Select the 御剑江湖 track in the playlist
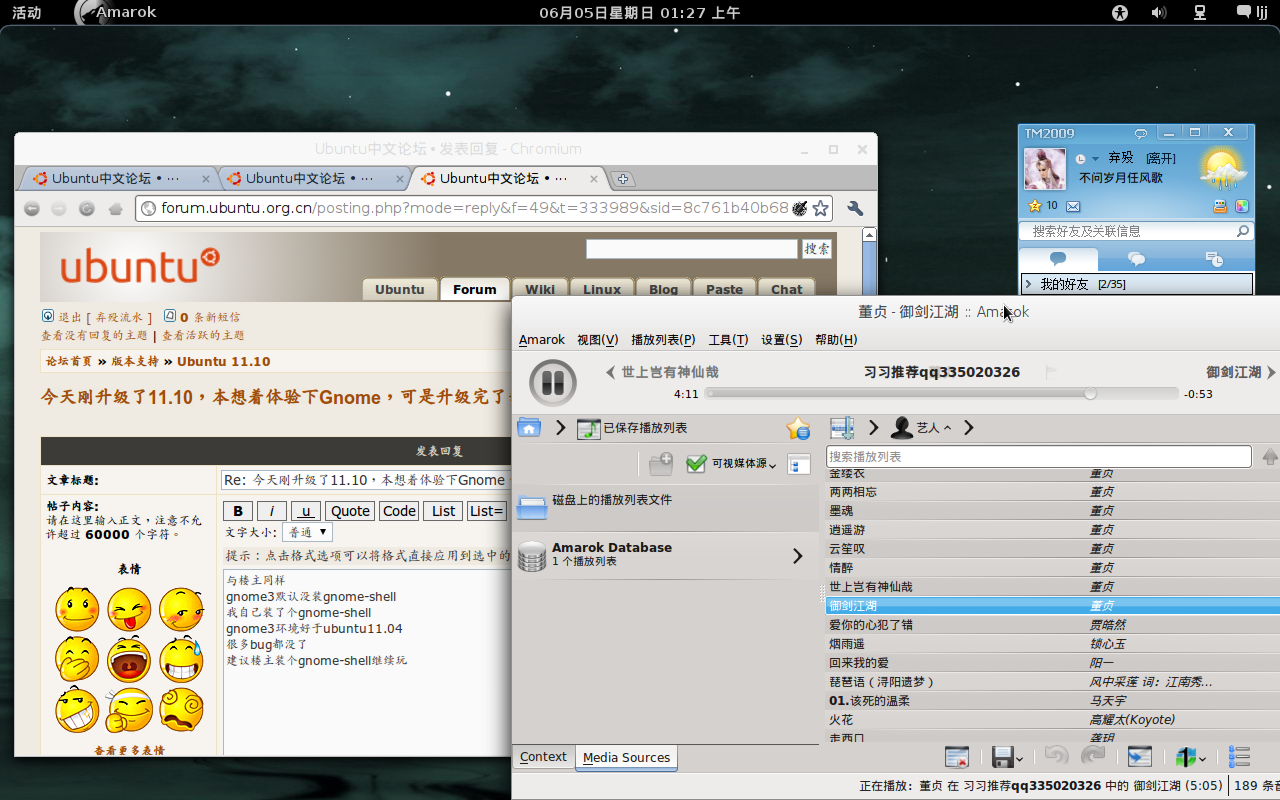1280x800 pixels. 1052,606
